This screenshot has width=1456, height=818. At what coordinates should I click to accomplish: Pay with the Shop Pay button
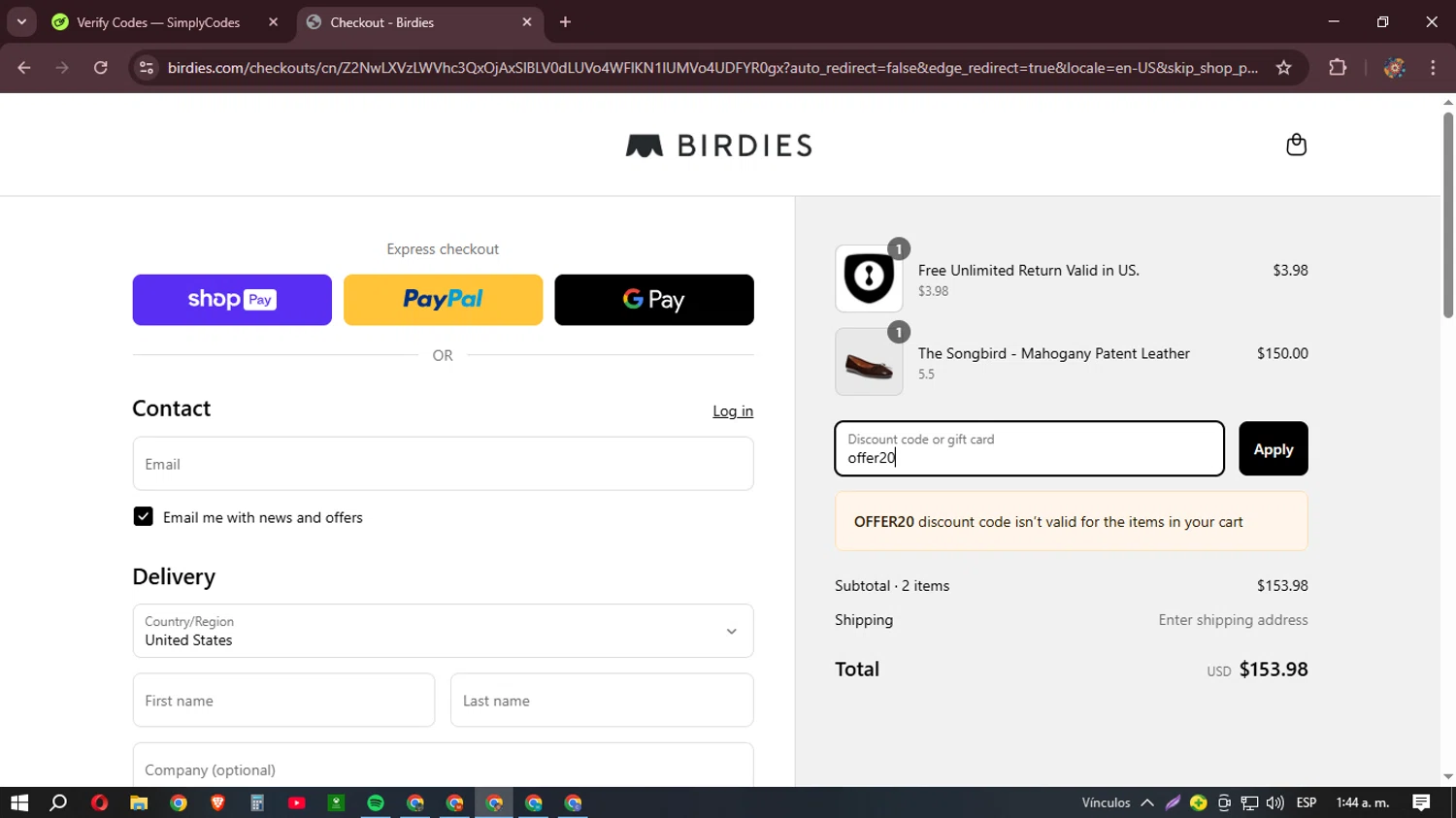(x=232, y=300)
